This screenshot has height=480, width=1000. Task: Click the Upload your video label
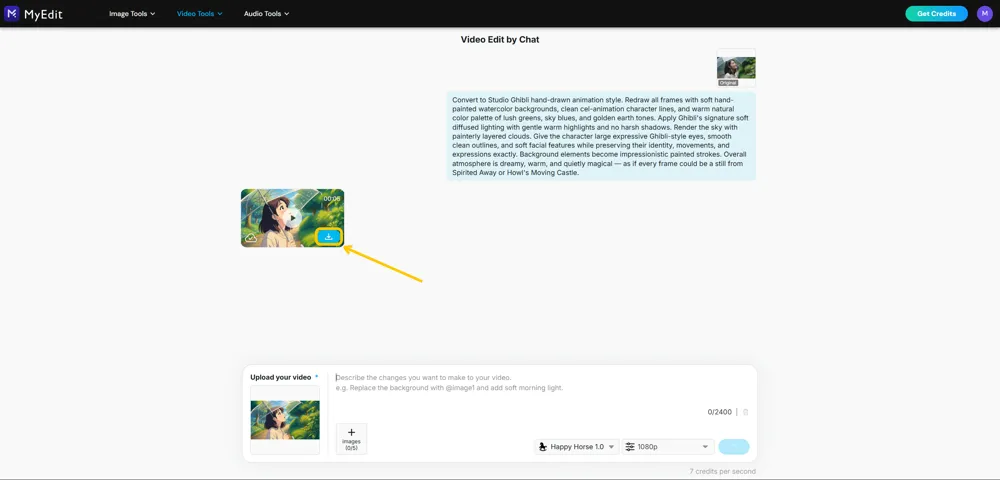tap(281, 377)
